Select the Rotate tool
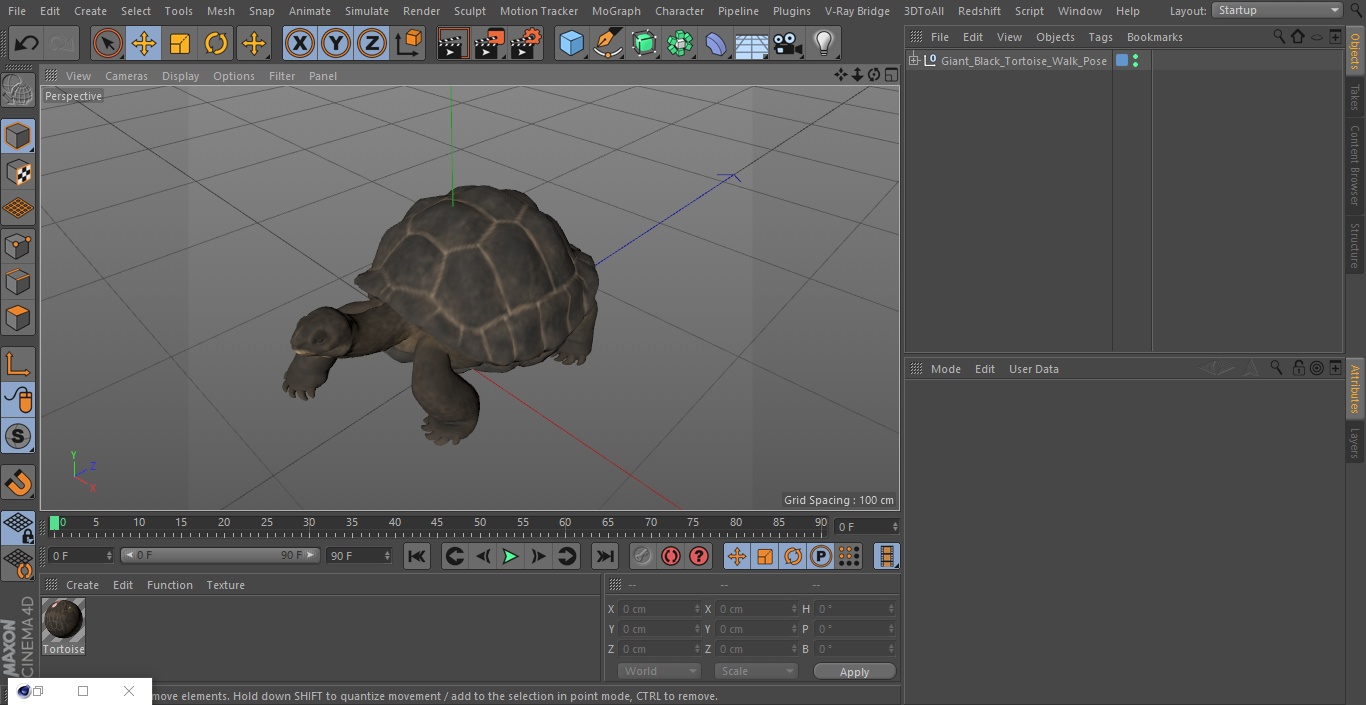1366x705 pixels. pyautogui.click(x=216, y=43)
